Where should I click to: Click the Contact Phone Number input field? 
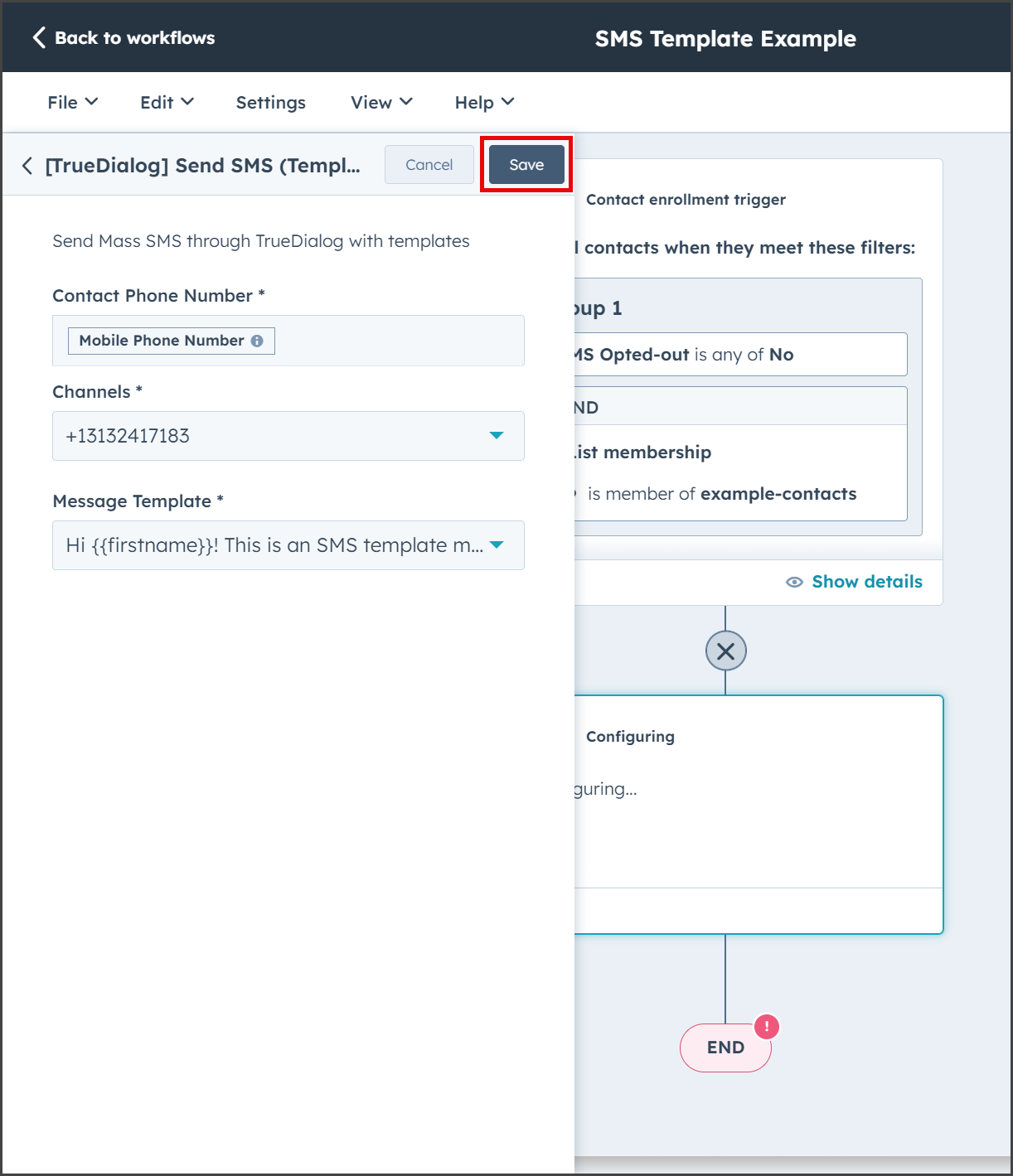coord(288,341)
